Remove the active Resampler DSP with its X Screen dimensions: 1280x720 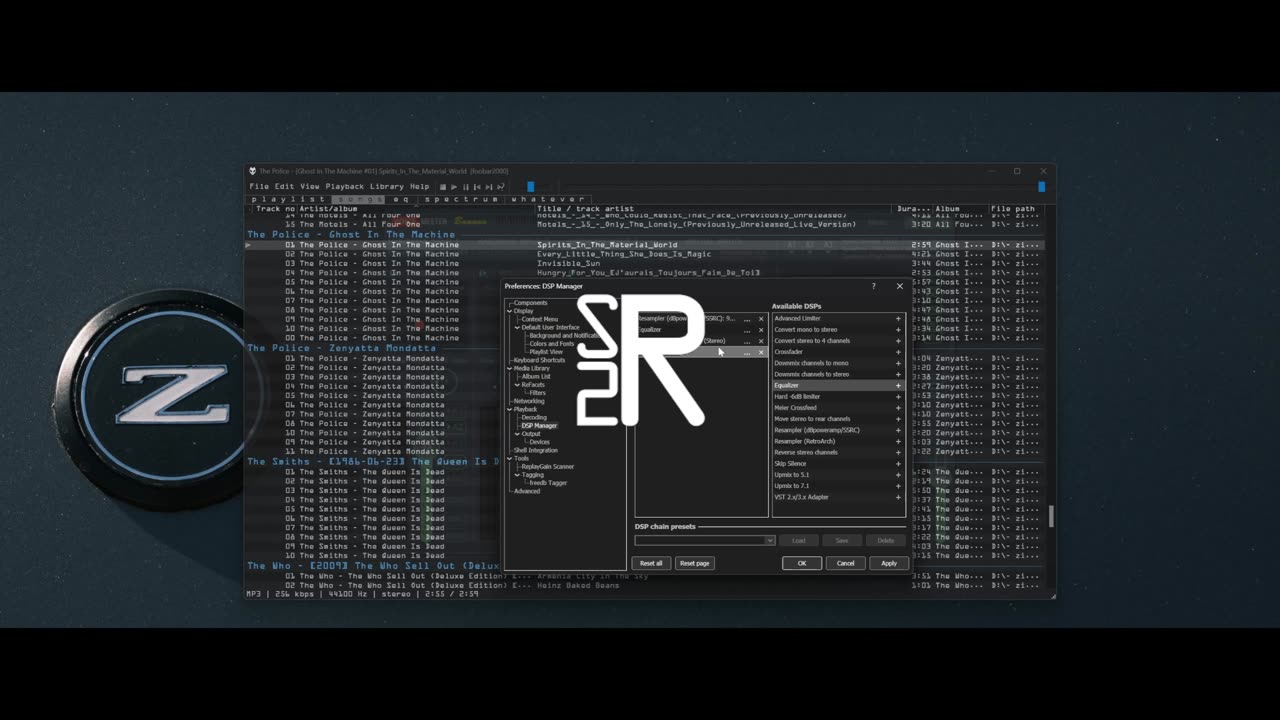point(761,319)
